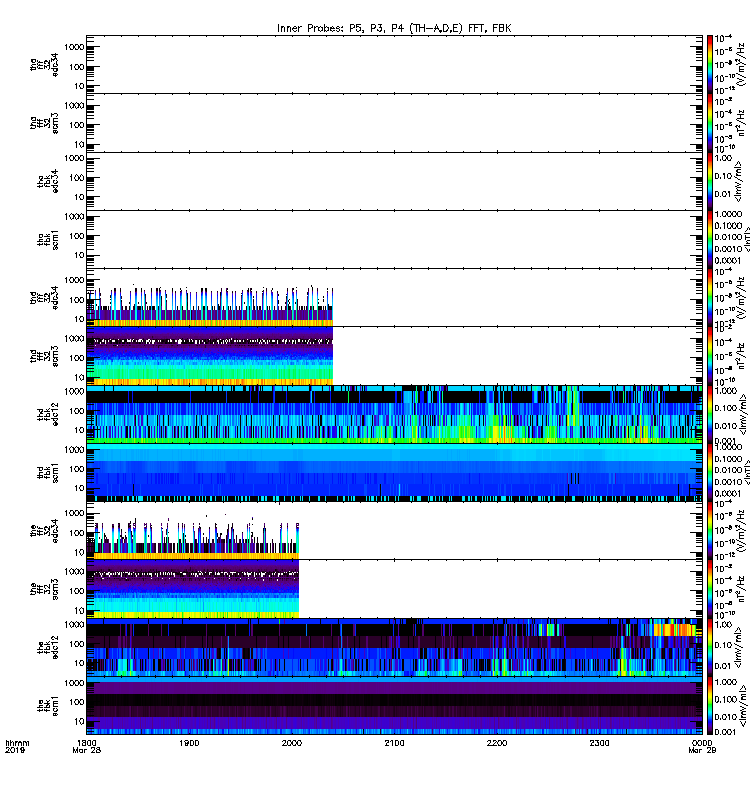Click the empty tha fbk scm1 spectrogram panel
Image resolution: width=750 pixels, height=800 pixels.
tap(394, 239)
